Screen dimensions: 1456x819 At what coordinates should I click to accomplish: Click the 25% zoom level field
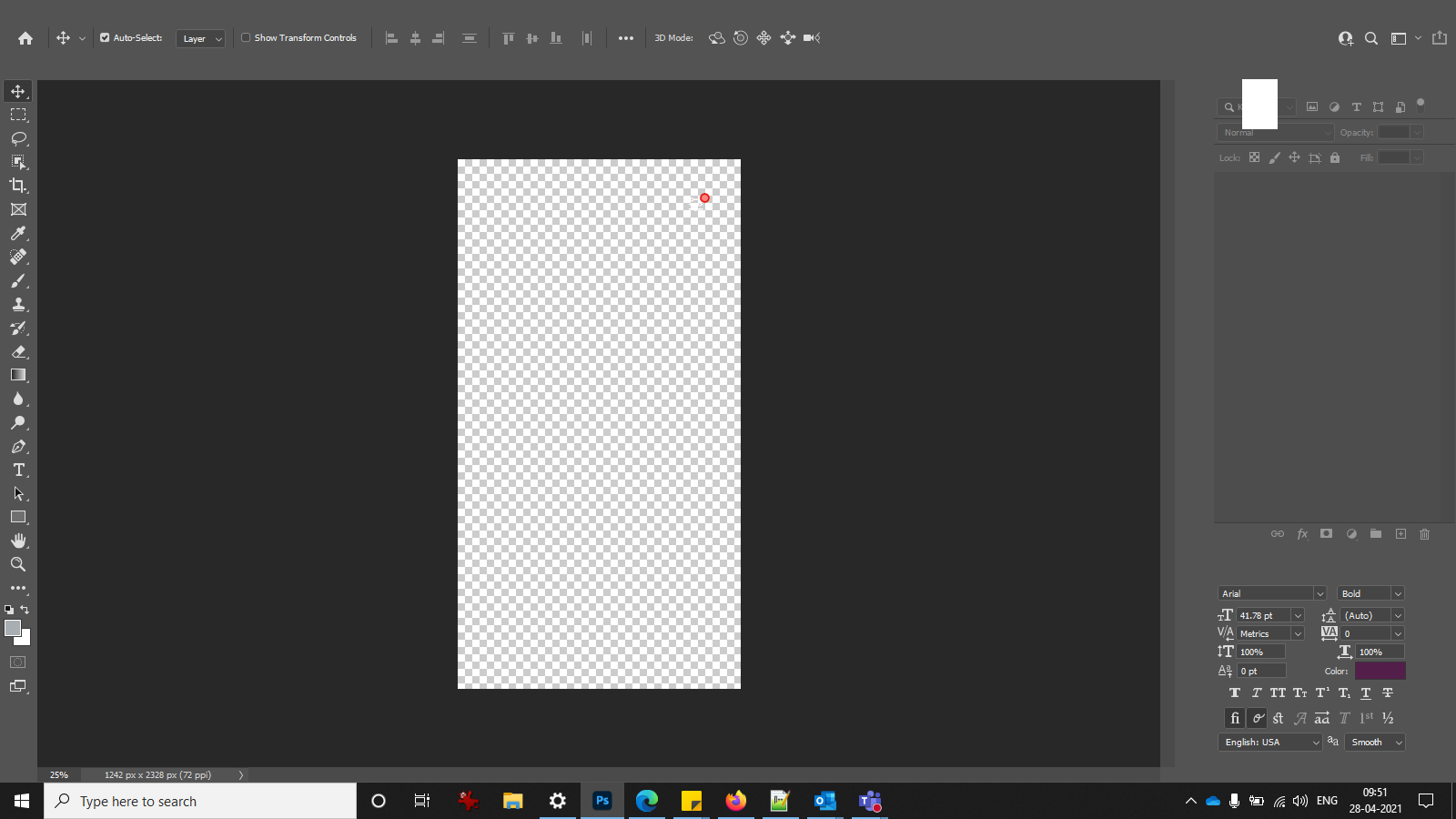tap(59, 775)
